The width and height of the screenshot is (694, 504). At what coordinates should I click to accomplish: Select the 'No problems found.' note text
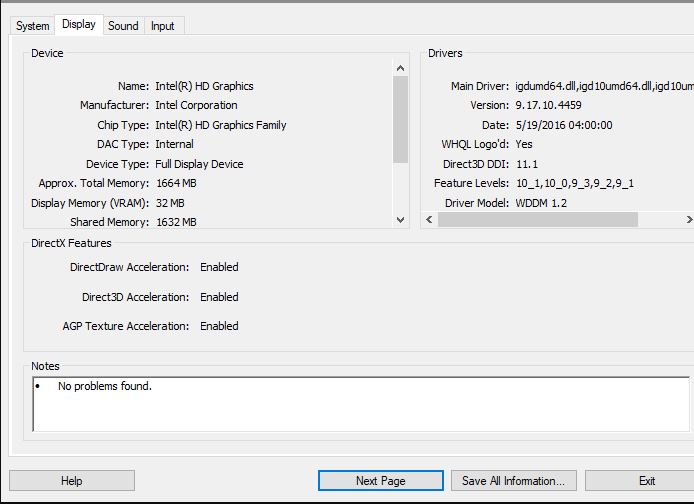pos(105,386)
